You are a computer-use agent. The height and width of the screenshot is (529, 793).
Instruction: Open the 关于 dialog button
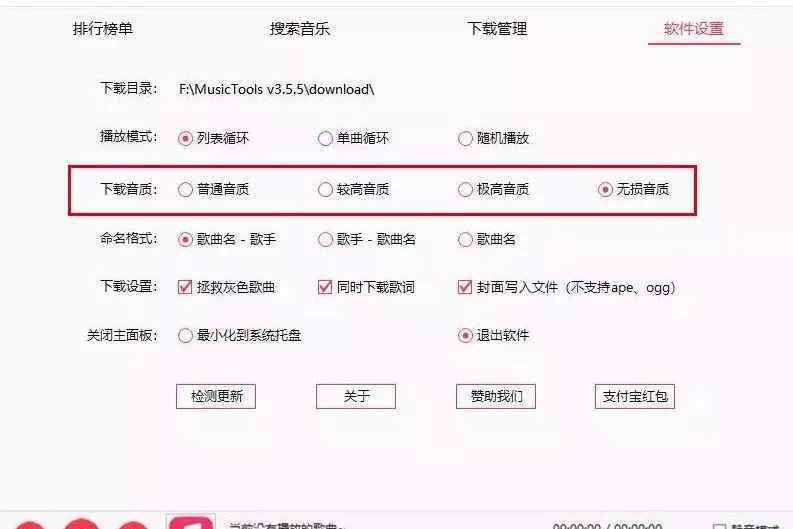coord(356,396)
